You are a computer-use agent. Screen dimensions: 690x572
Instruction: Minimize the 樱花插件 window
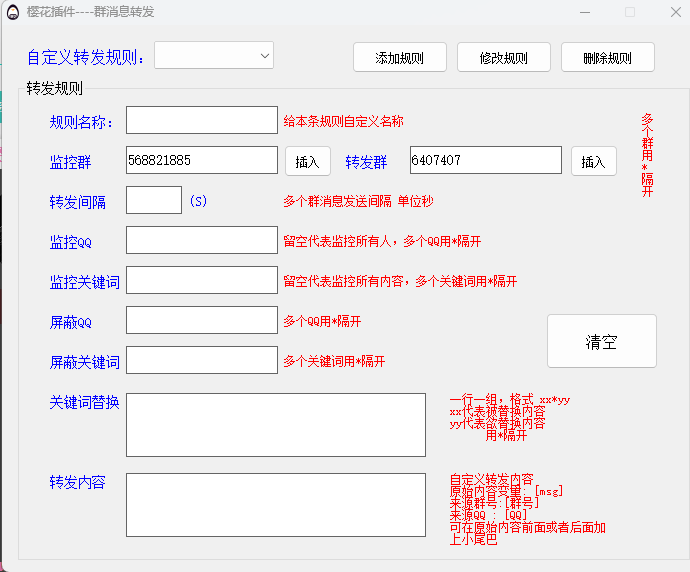[x=583, y=12]
